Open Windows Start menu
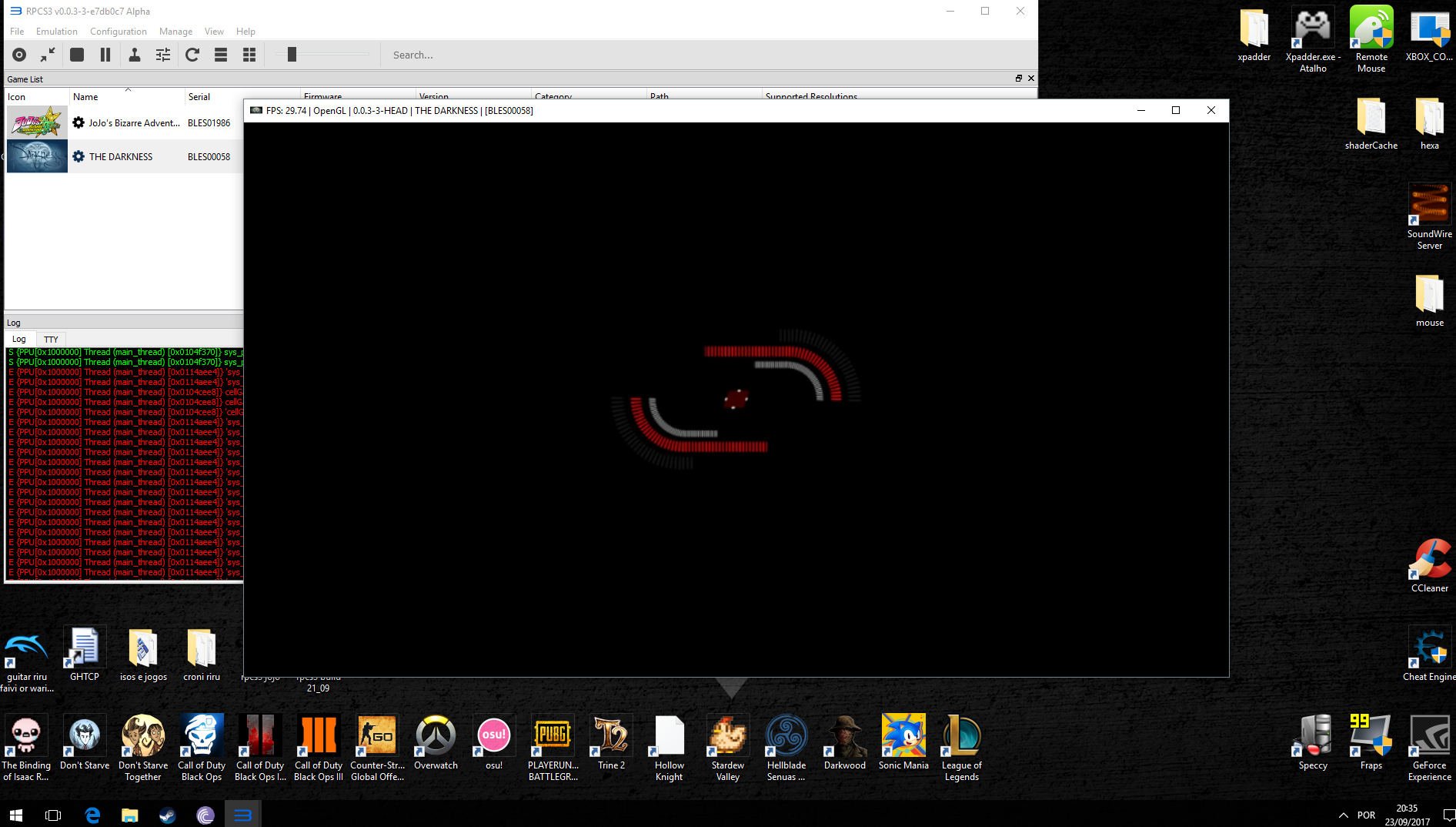Image resolution: width=1456 pixels, height=827 pixels. (x=16, y=815)
